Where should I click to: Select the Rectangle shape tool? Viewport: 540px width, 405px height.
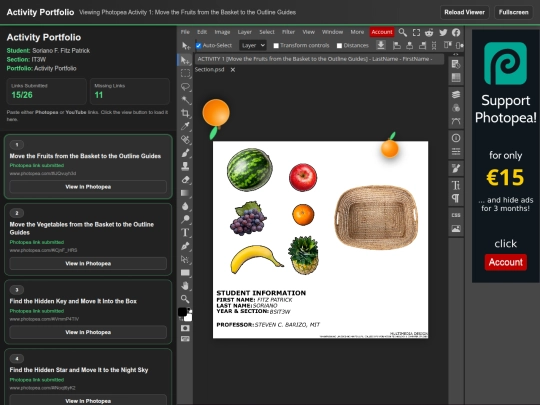185,272
